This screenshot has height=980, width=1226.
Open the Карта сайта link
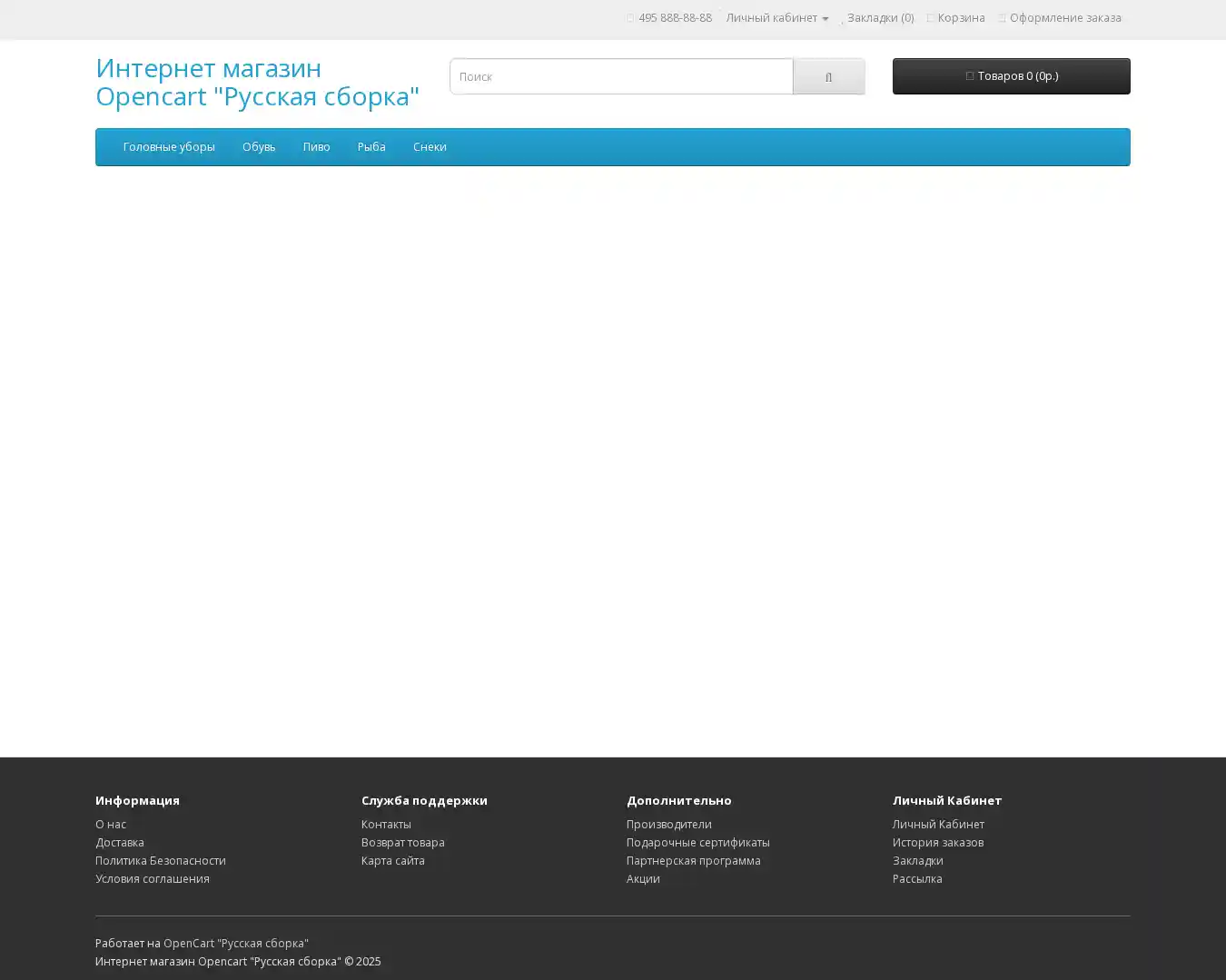click(x=392, y=861)
